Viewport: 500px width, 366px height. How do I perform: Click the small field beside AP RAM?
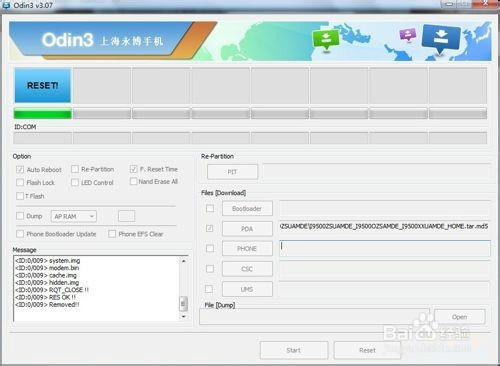[x=127, y=216]
